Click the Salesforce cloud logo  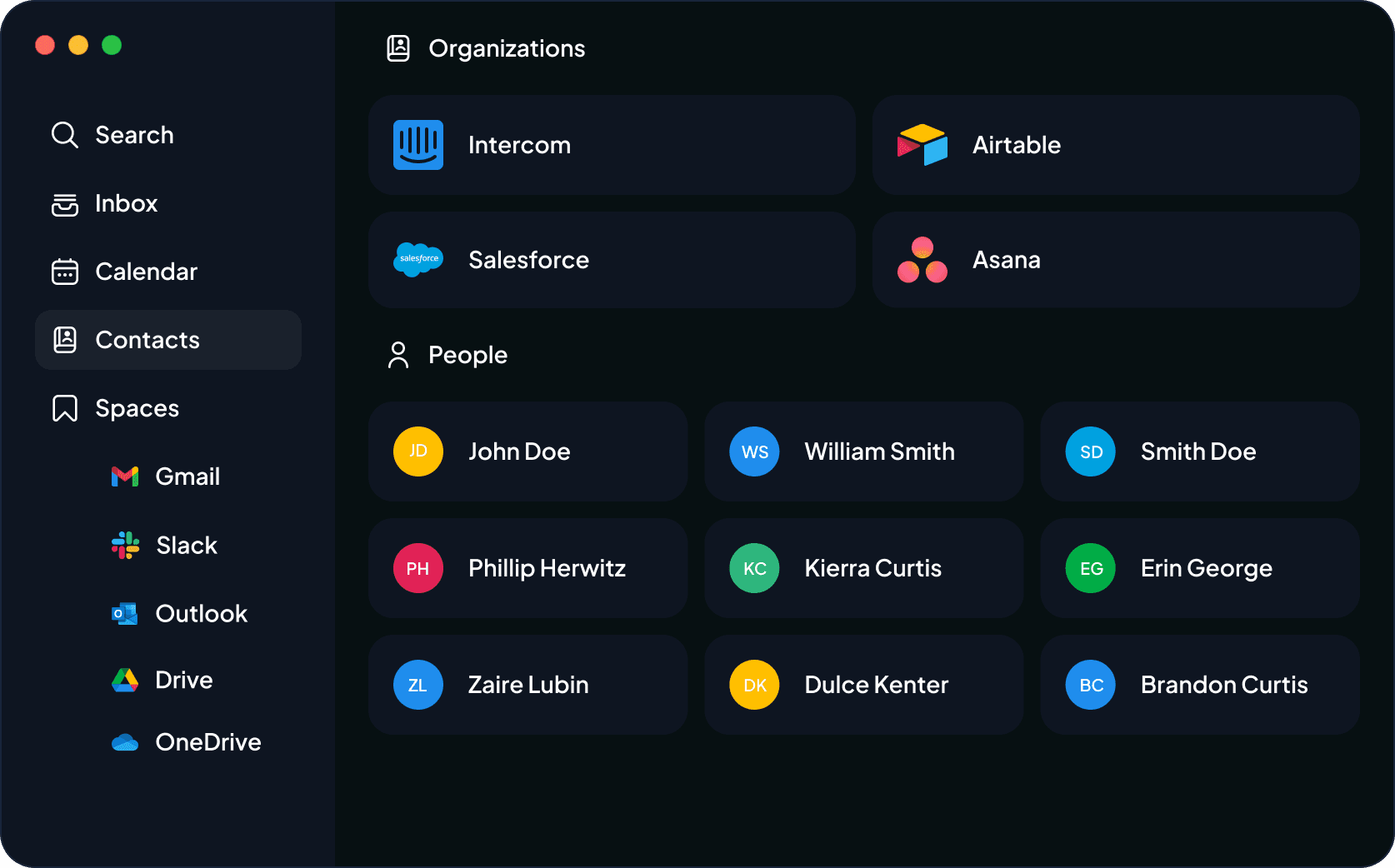pyautogui.click(x=418, y=260)
